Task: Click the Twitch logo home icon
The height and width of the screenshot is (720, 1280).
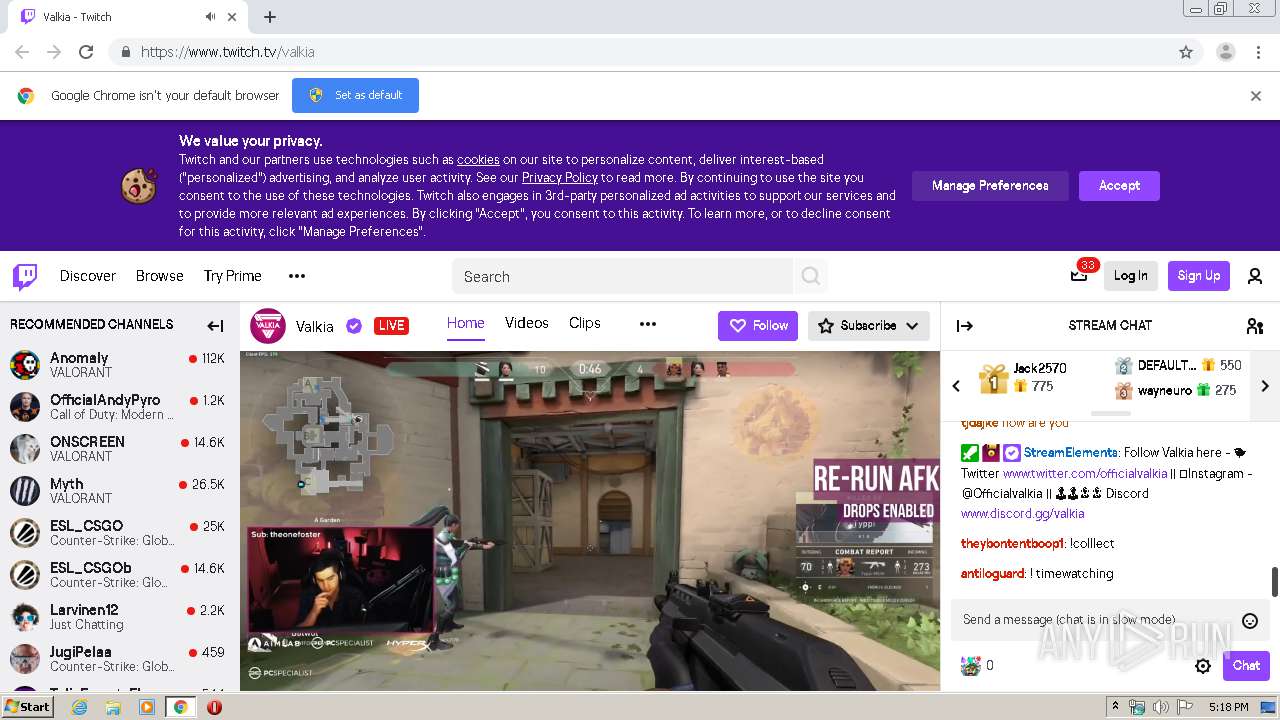Action: coord(25,276)
